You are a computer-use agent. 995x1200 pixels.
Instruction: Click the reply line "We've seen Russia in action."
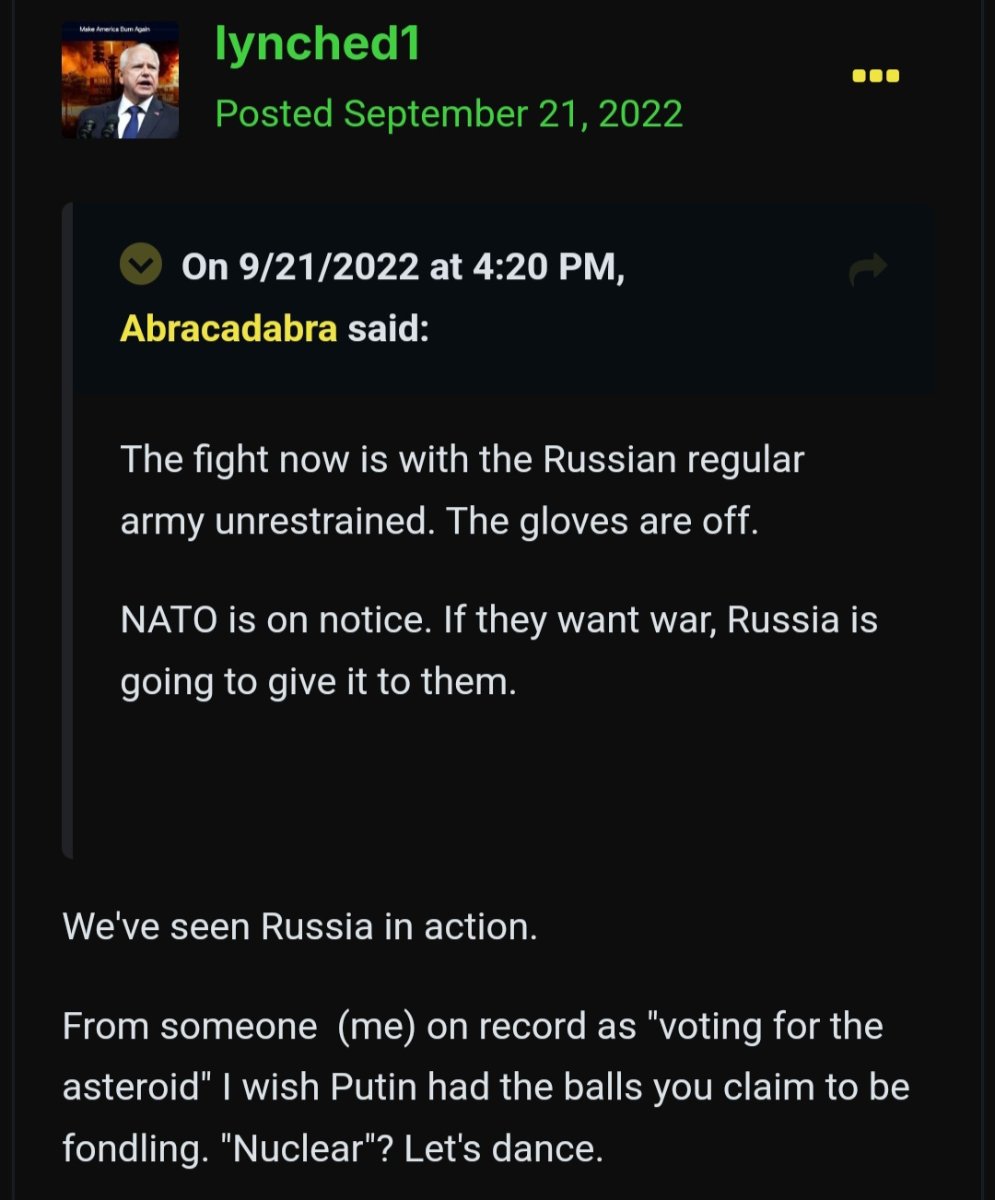click(x=300, y=926)
